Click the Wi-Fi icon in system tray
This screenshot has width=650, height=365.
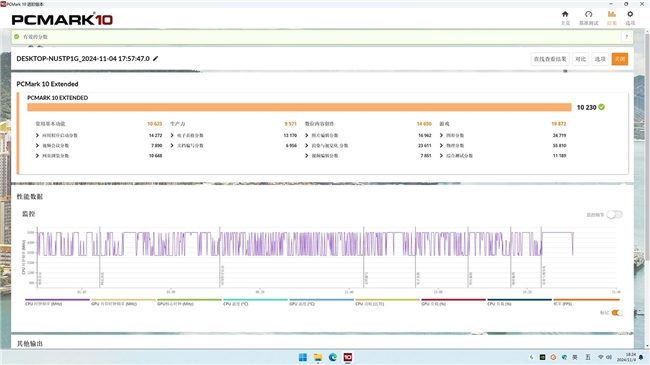(x=600, y=357)
